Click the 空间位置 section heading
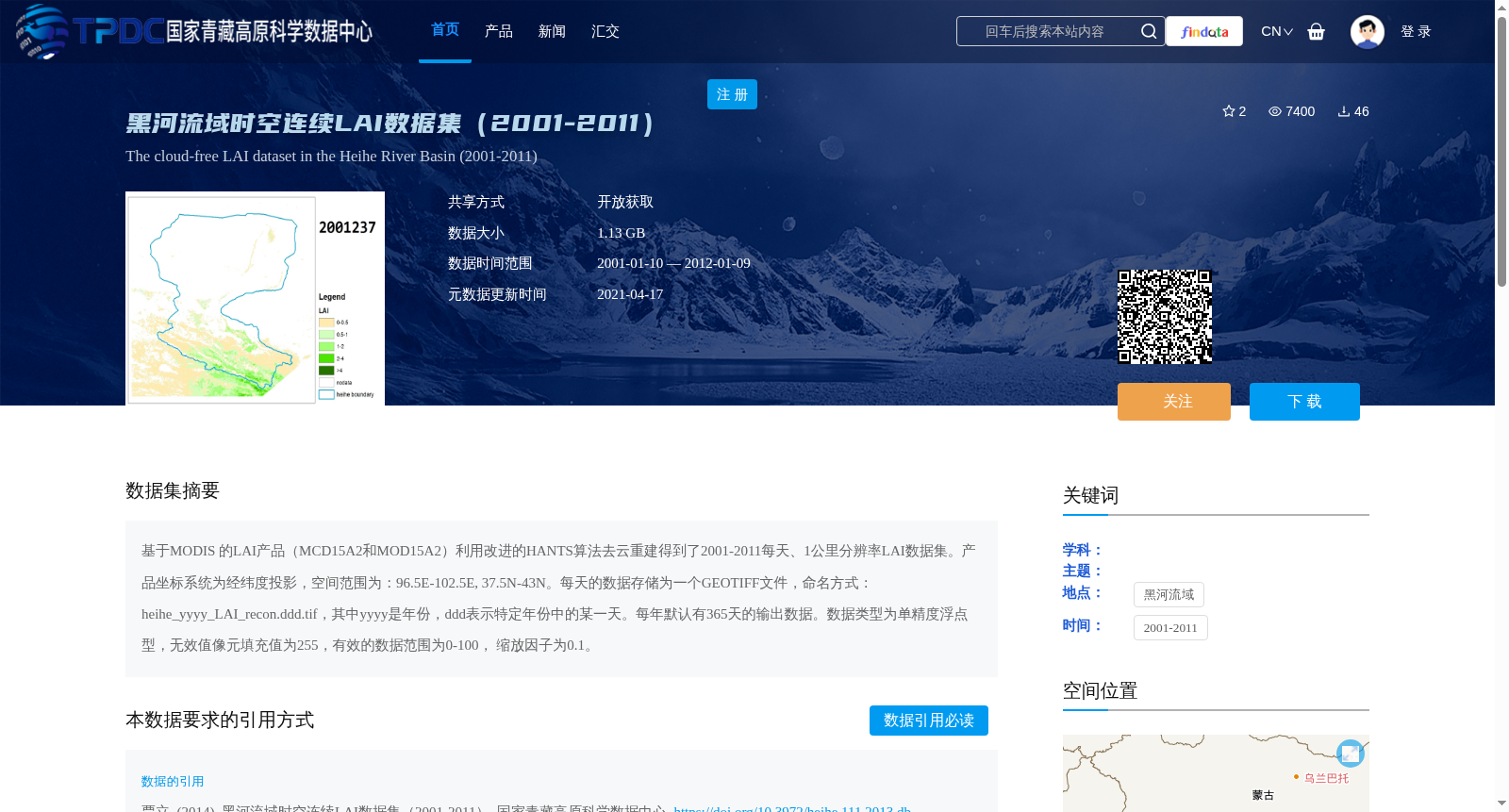 [1100, 690]
